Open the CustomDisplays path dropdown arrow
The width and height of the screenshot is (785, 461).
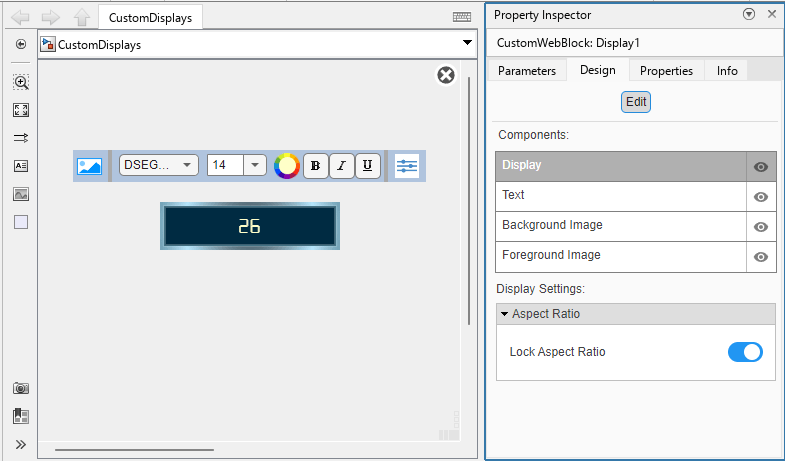coord(467,43)
